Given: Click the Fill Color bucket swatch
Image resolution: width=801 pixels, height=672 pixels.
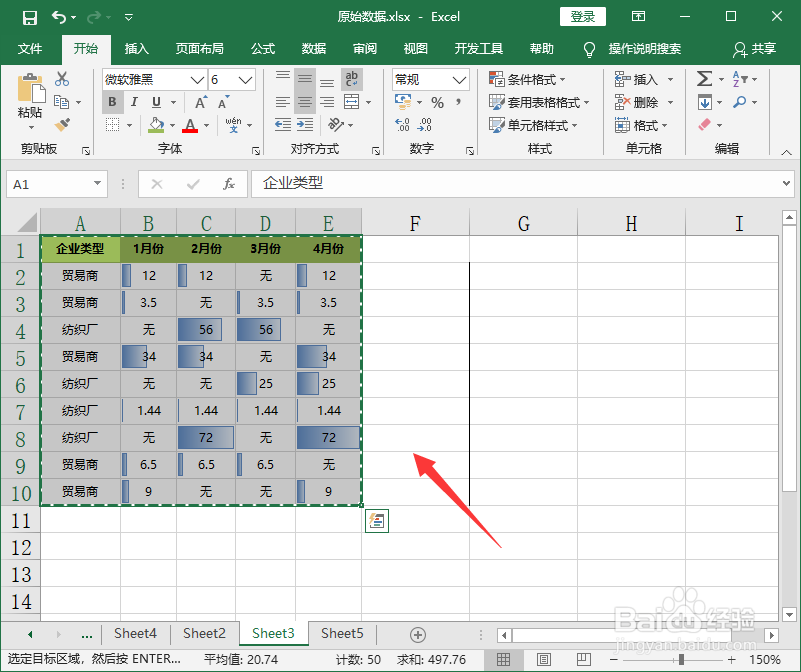Looking at the screenshot, I should 156,125.
